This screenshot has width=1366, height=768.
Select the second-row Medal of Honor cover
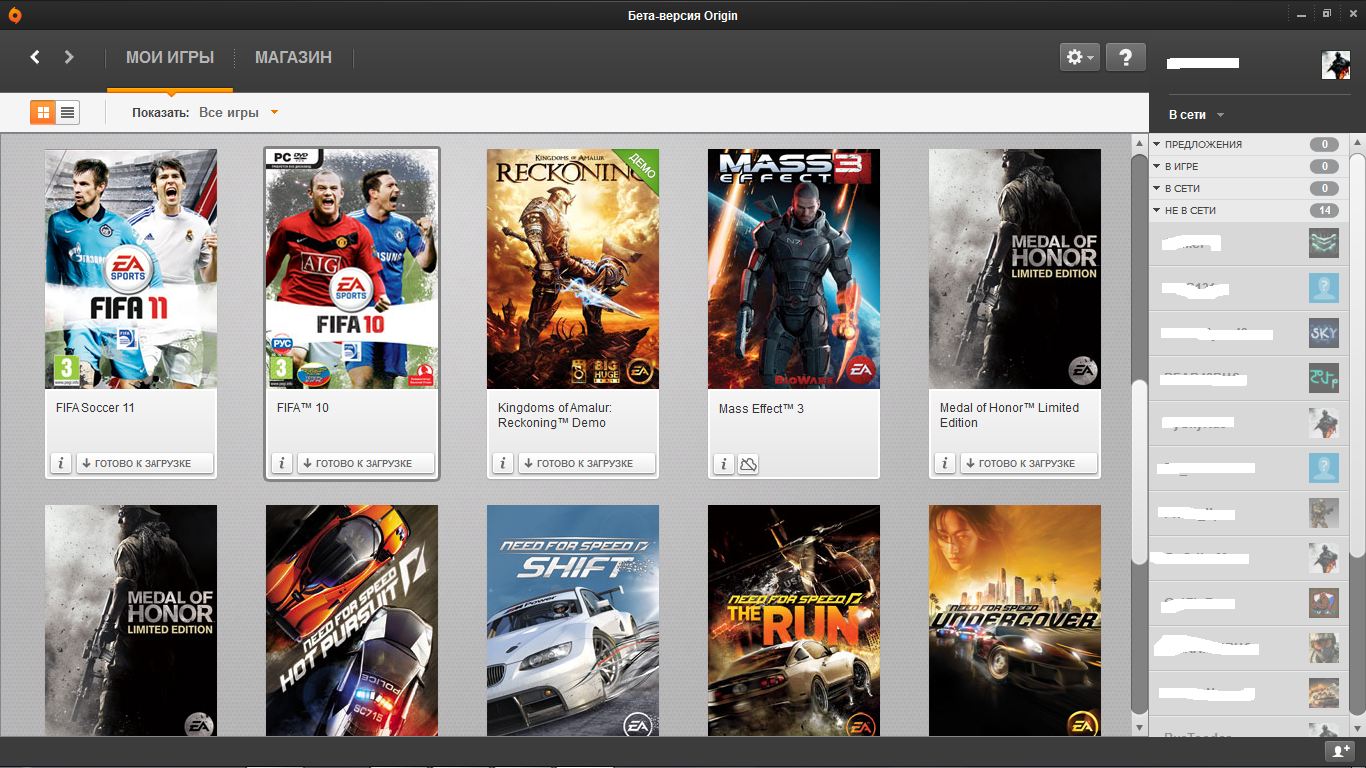coord(131,620)
